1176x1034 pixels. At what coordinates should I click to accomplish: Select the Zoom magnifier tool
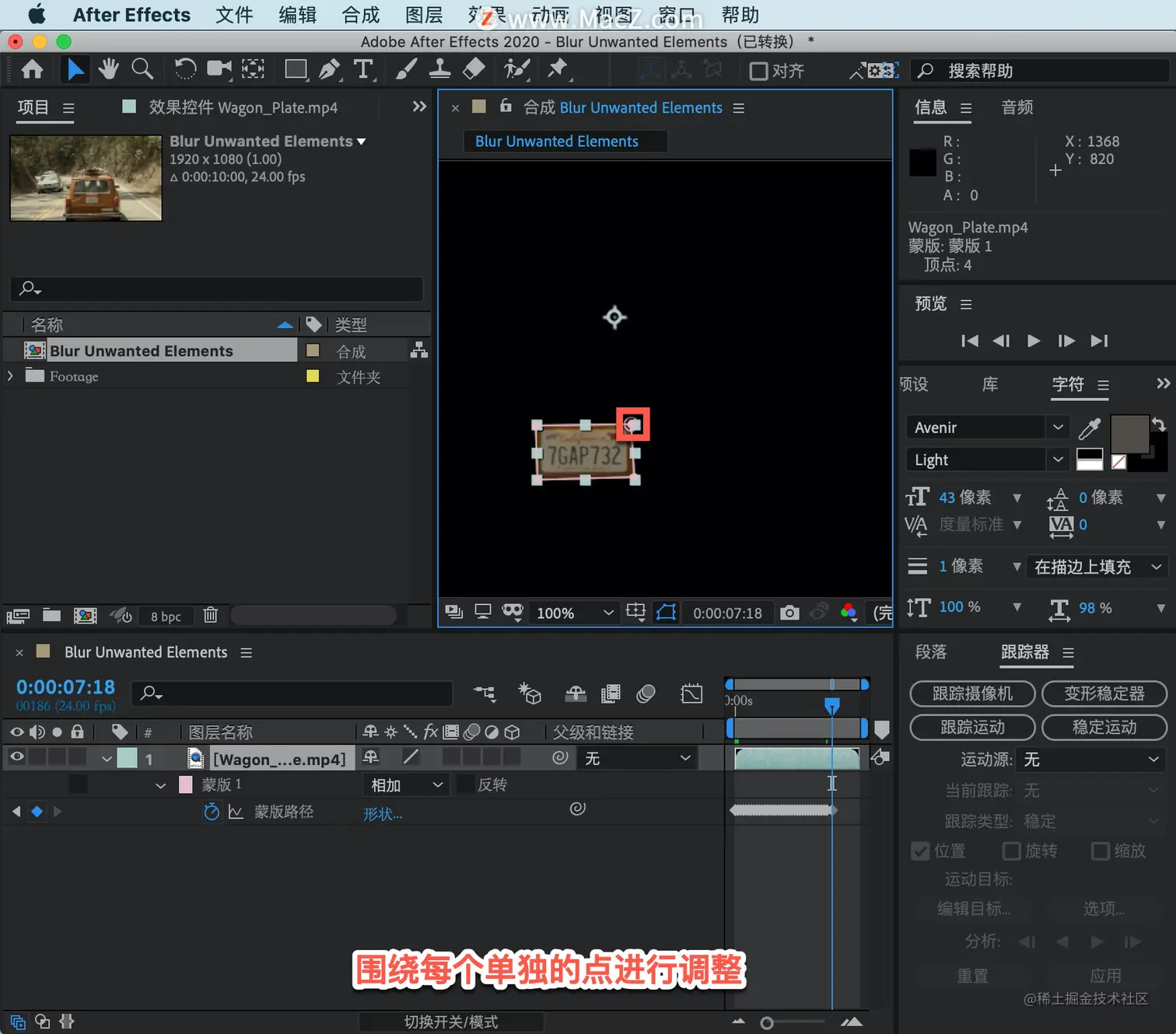[142, 69]
